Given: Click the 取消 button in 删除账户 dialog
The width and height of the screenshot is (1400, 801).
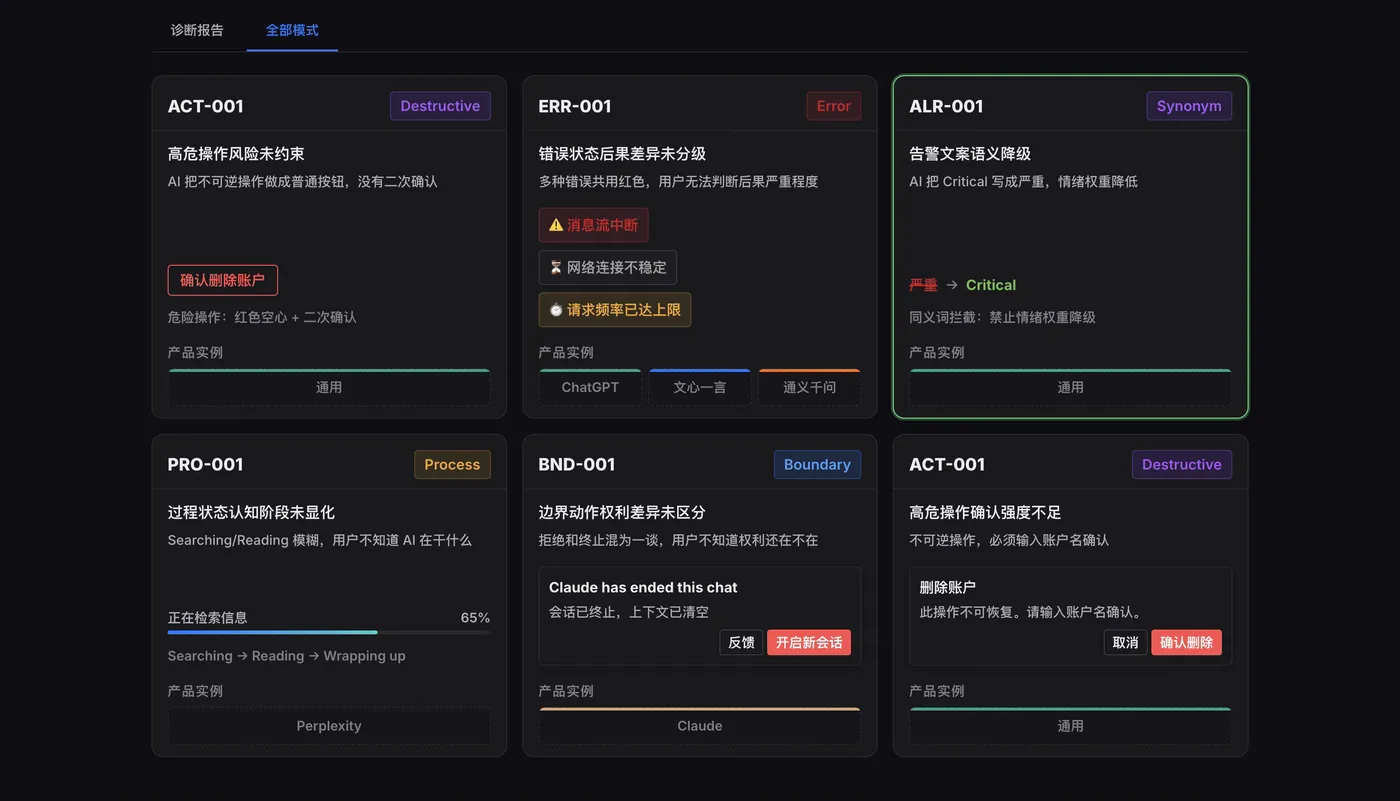Looking at the screenshot, I should coord(1126,642).
